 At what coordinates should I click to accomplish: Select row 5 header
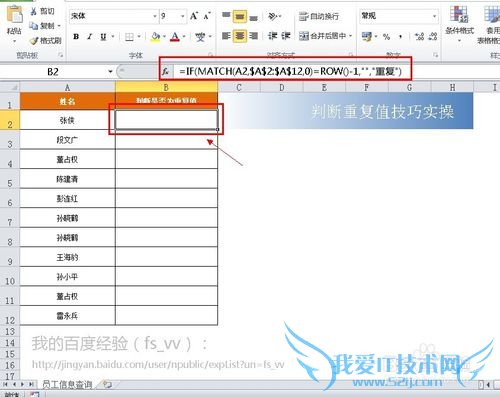coord(10,179)
